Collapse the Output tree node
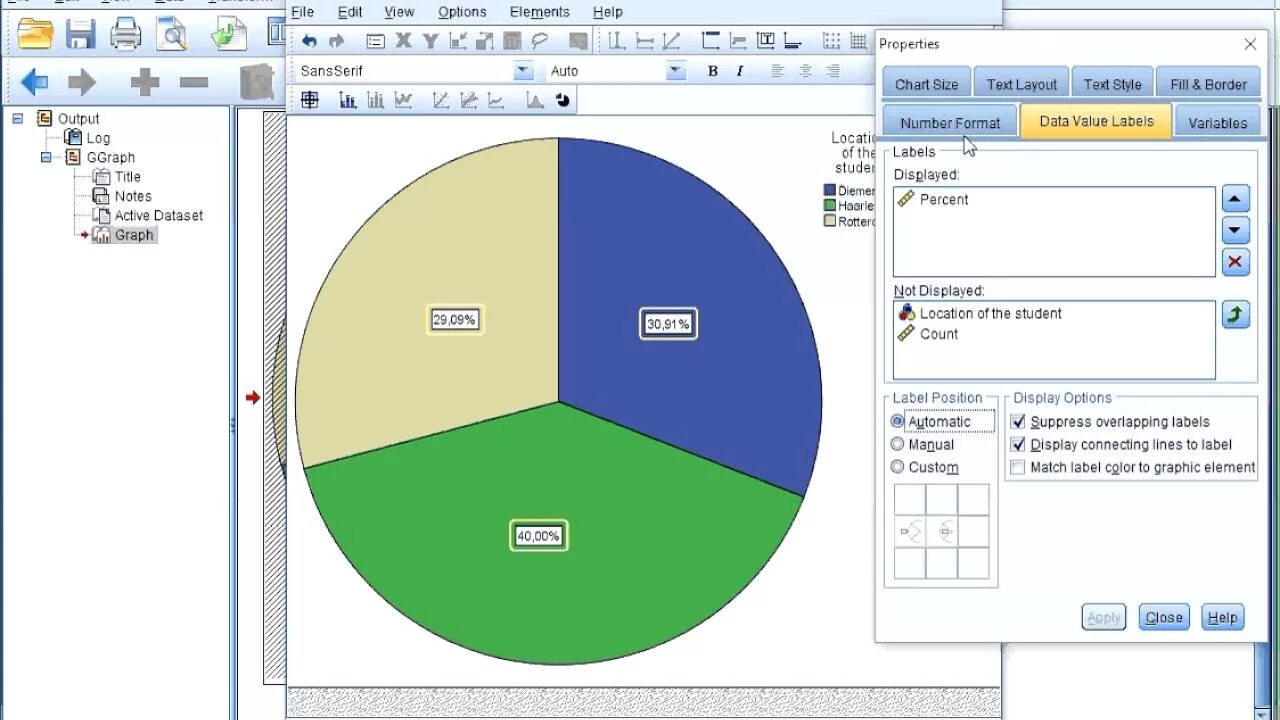The height and width of the screenshot is (720, 1280). pyautogui.click(x=18, y=118)
